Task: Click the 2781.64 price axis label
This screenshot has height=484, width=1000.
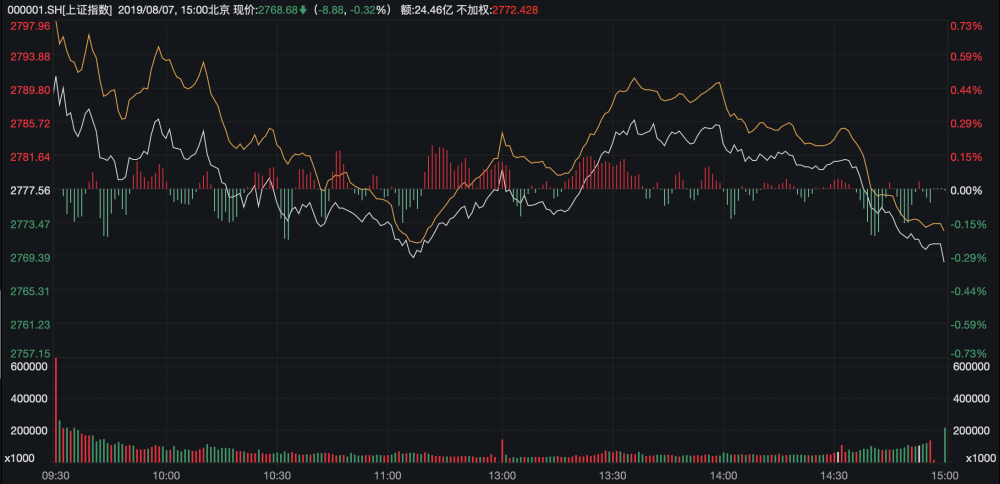Action: (31, 157)
